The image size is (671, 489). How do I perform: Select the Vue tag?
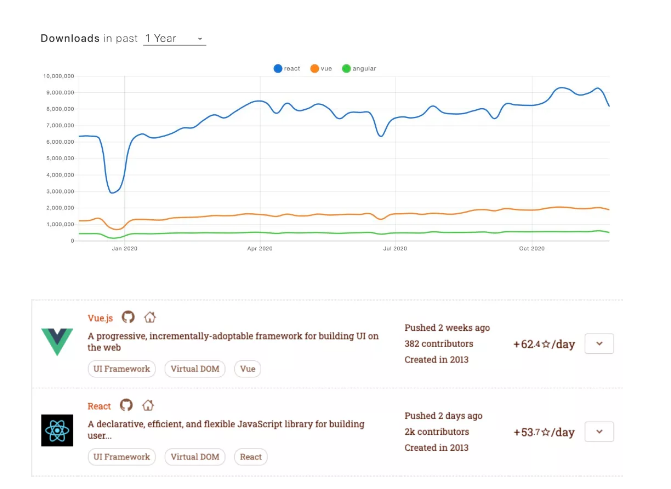pos(247,369)
